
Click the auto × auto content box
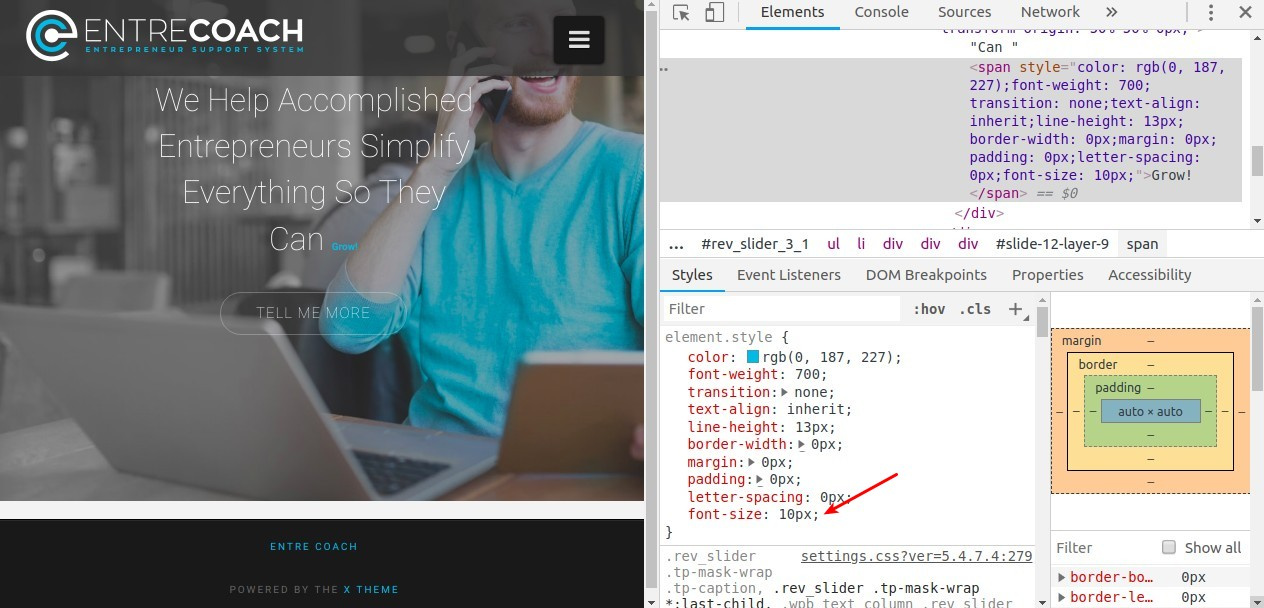1150,411
